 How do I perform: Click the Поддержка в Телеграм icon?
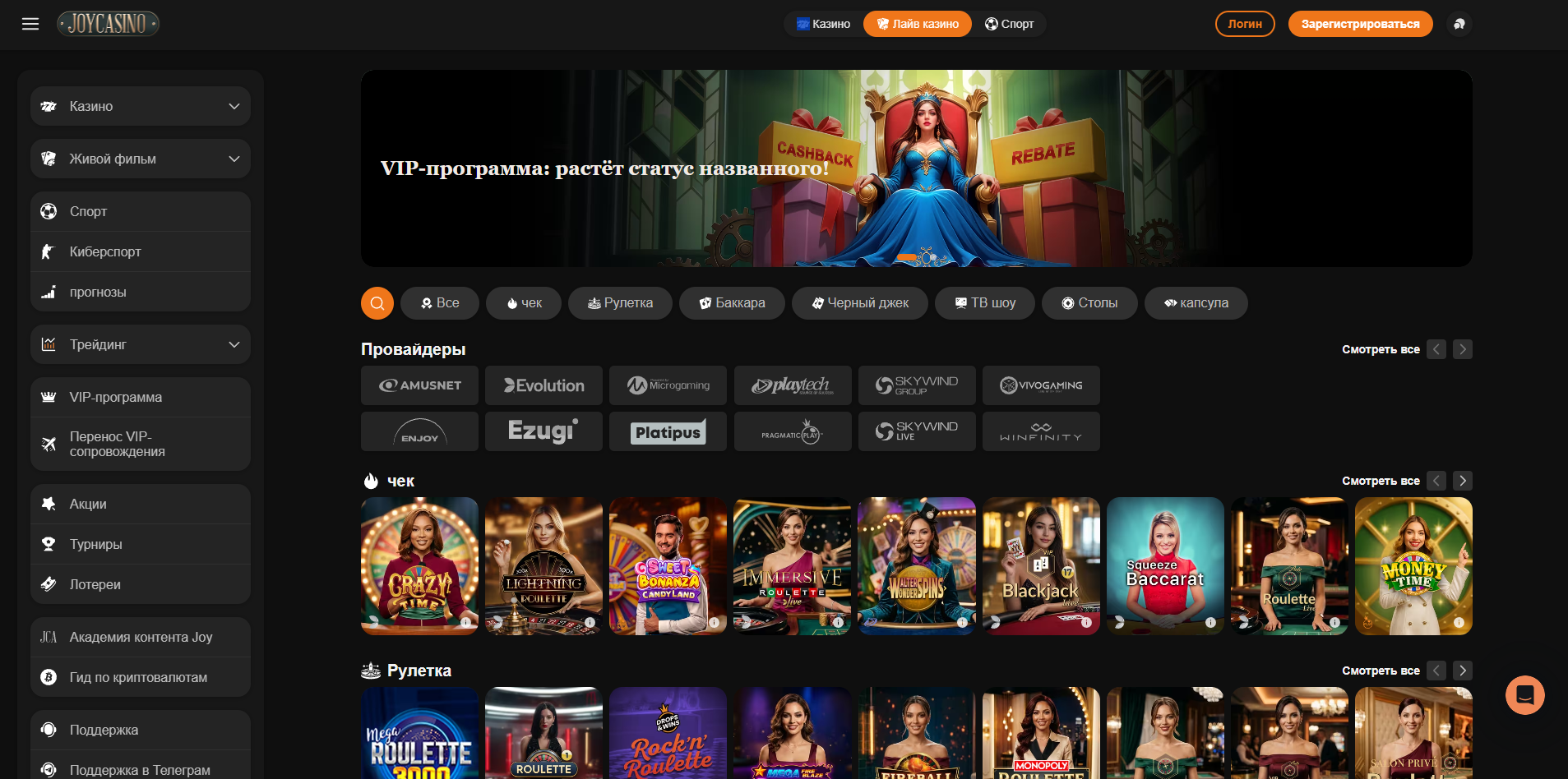49,770
